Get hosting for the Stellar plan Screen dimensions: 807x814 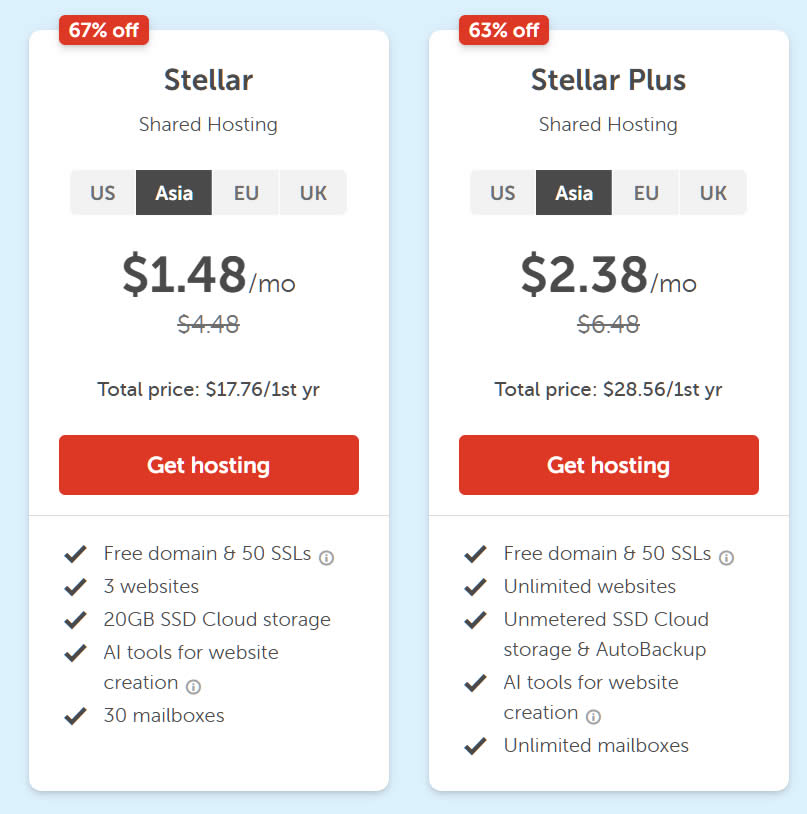[209, 465]
